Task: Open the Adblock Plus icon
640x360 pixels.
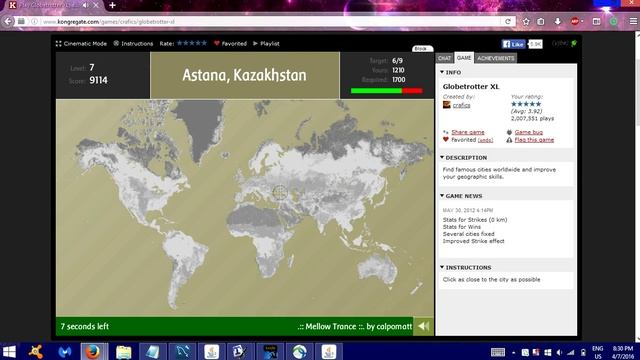Action: point(575,21)
